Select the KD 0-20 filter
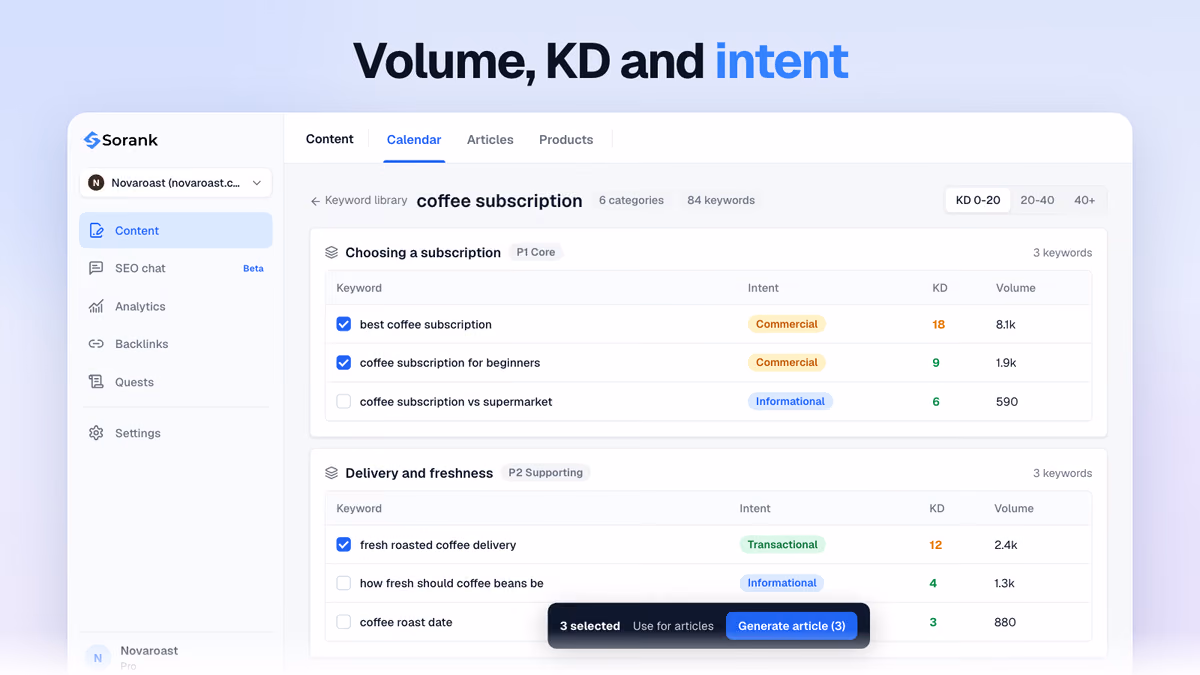The height and width of the screenshot is (675, 1200). (x=978, y=200)
